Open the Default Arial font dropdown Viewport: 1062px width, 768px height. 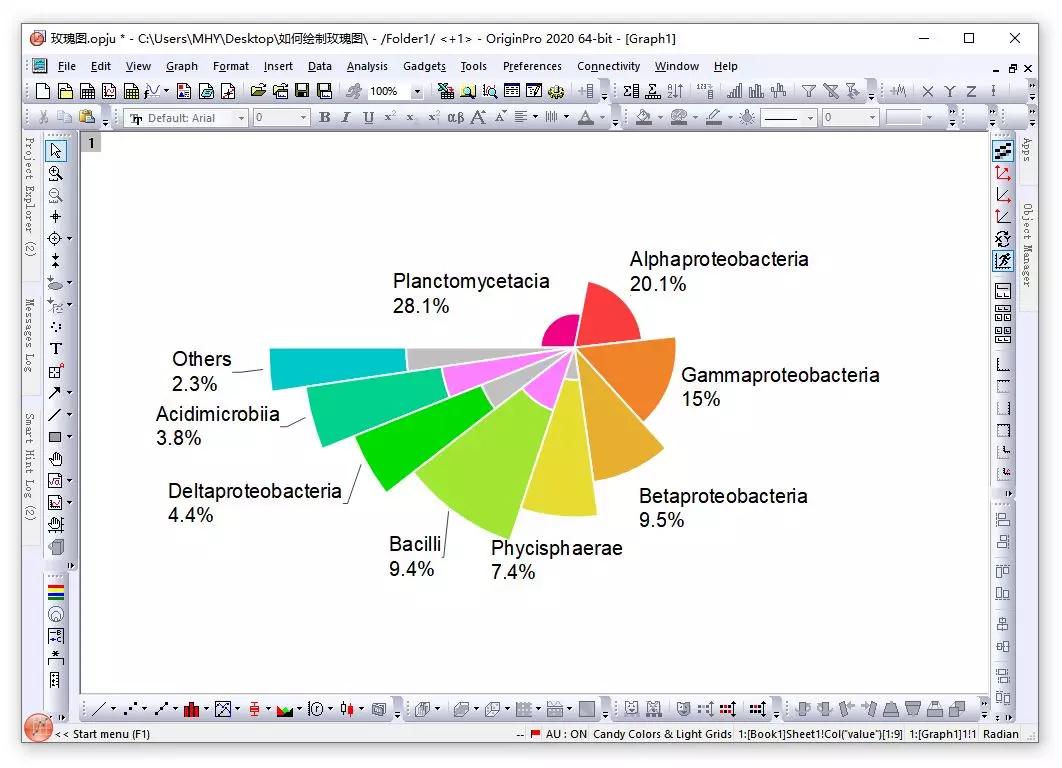(240, 118)
